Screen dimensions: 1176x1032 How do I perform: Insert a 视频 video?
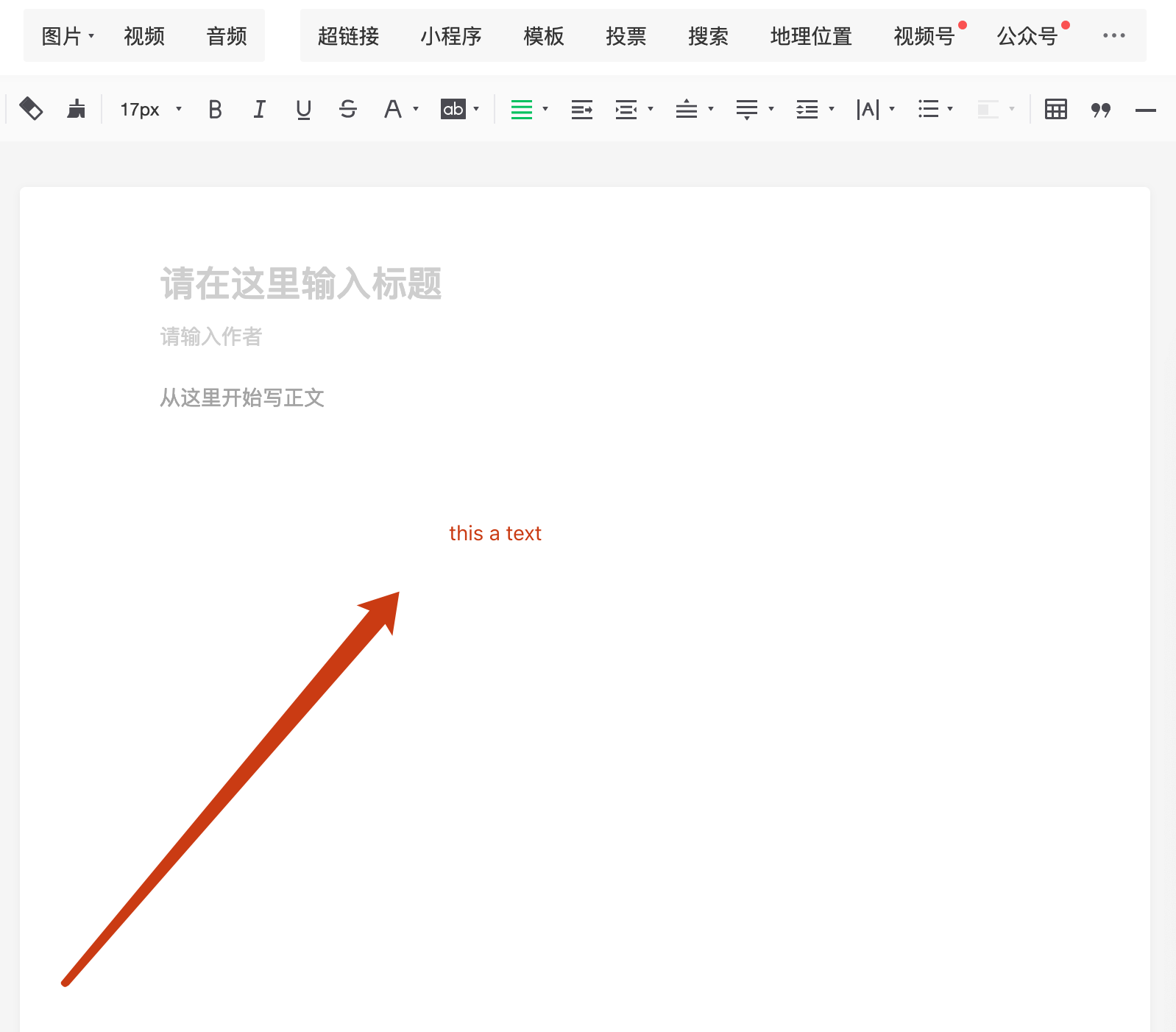[x=144, y=35]
